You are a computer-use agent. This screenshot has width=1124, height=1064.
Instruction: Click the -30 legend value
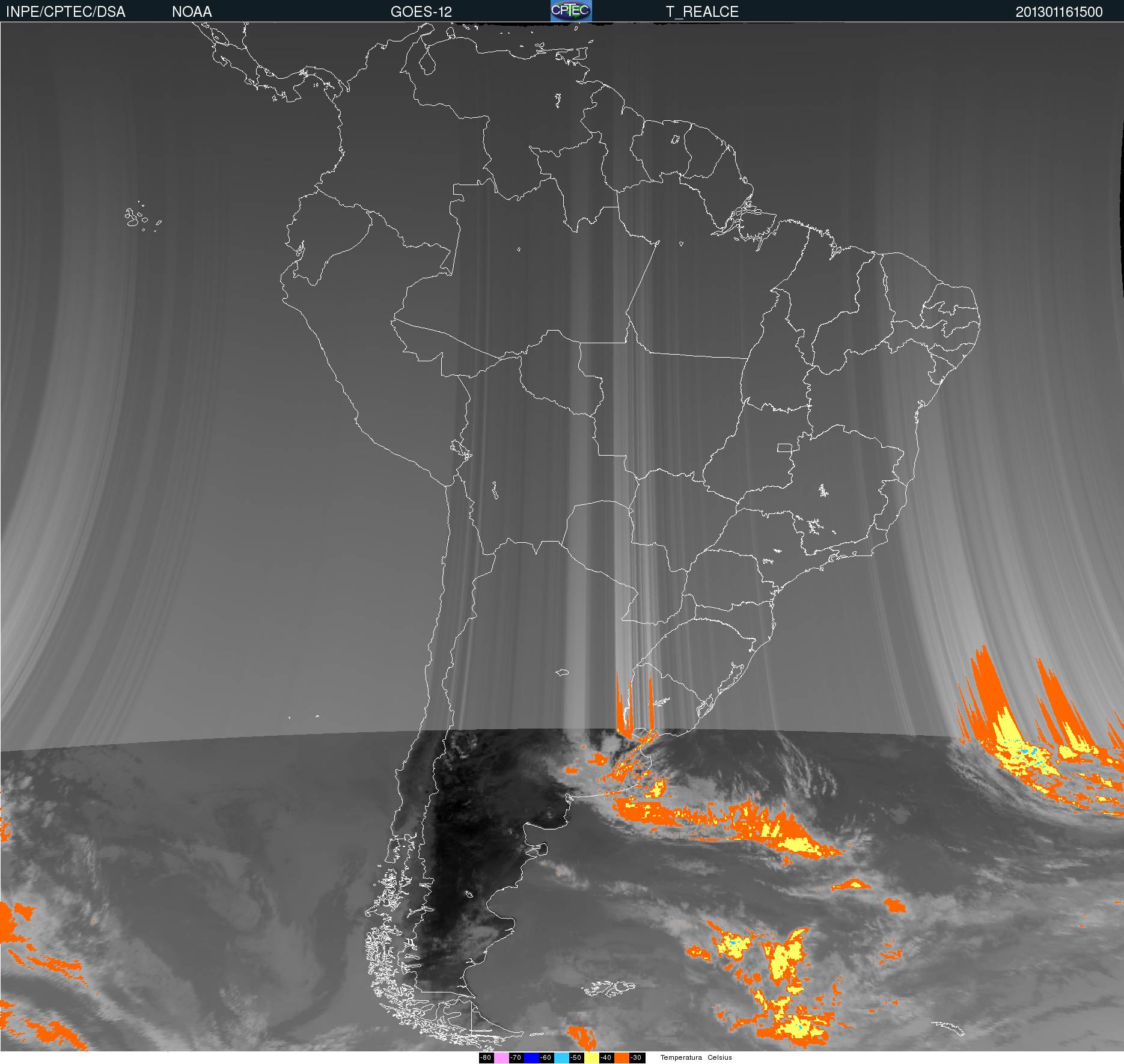tap(636, 1058)
